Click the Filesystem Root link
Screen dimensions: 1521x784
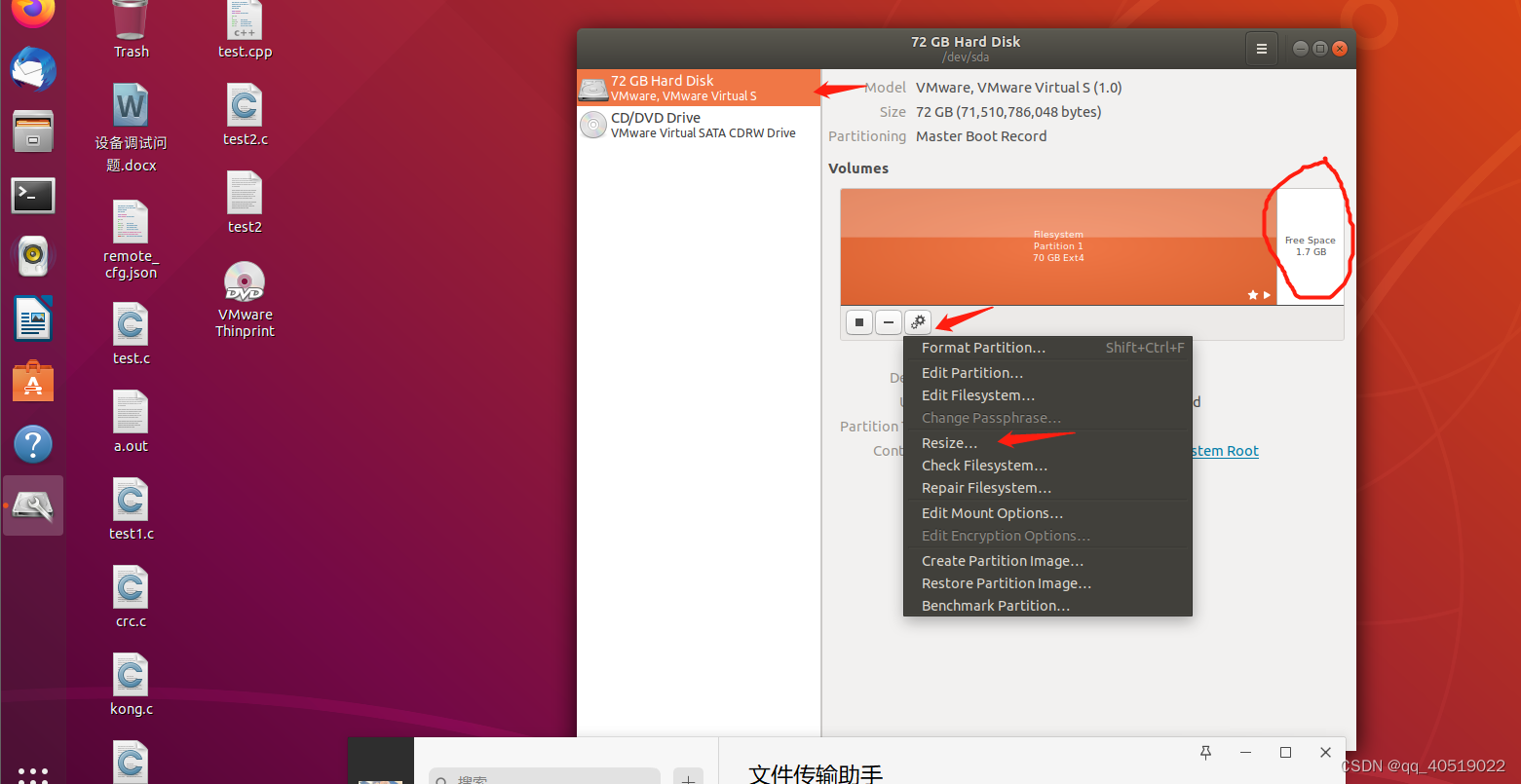point(1226,451)
